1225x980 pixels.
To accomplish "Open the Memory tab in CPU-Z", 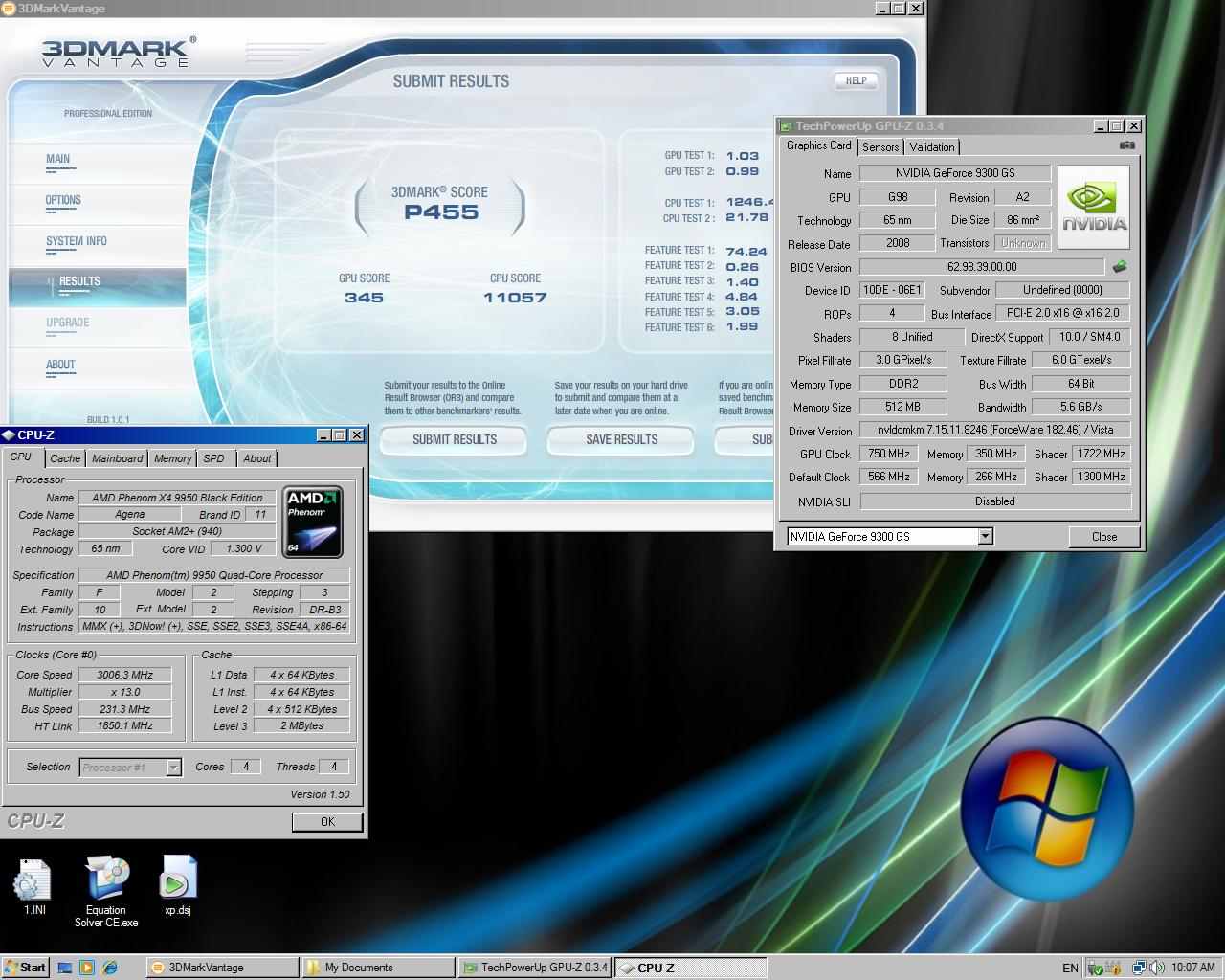I will 173,458.
